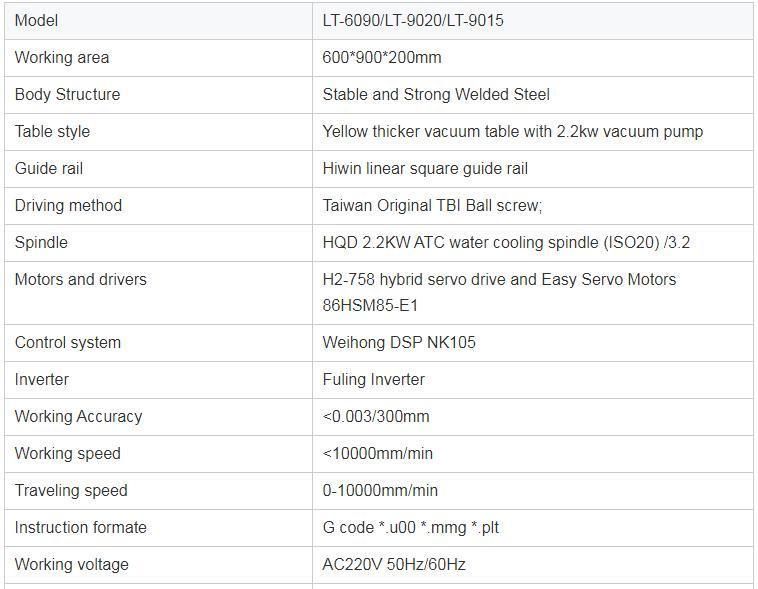Select the '<10000mm/min' value
The height and width of the screenshot is (589, 758).
click(378, 454)
